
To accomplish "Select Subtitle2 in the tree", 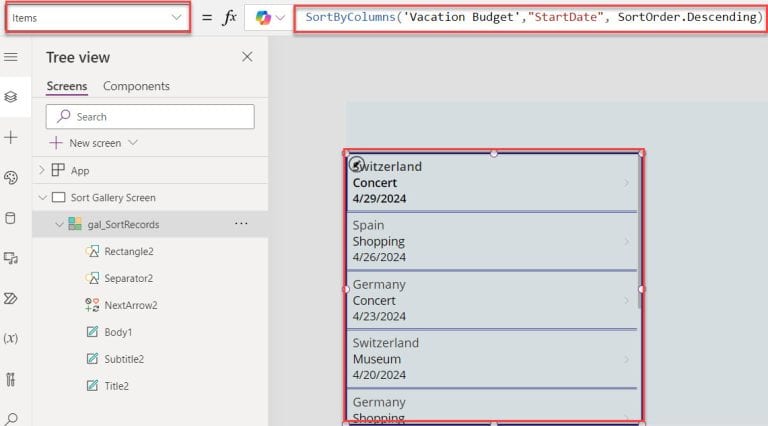I will pos(124,359).
